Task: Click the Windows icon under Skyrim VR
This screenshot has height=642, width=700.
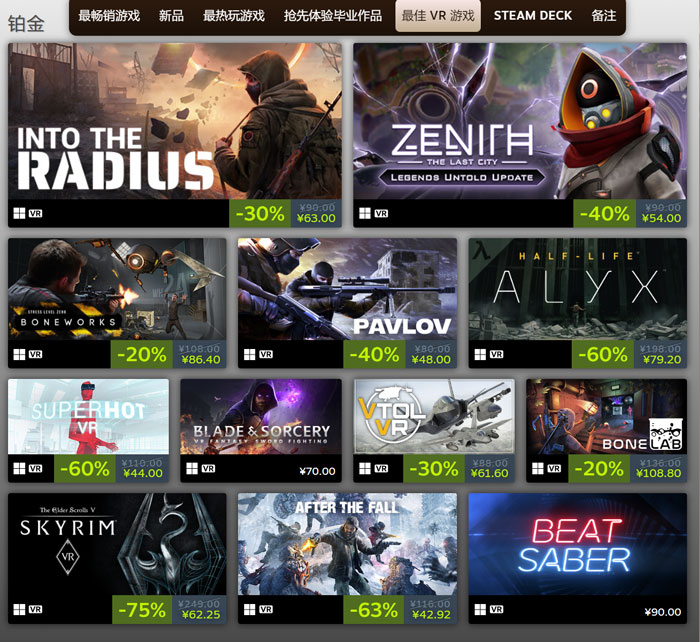Action: tap(19, 609)
